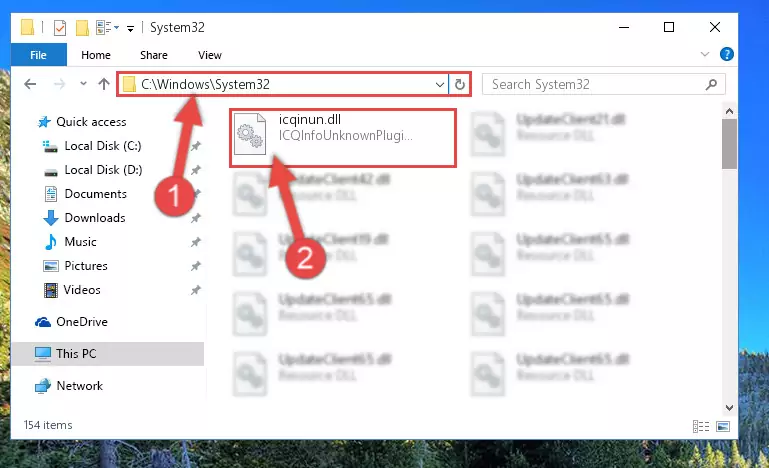769x468 pixels.
Task: Click the pin icon beside Music
Action: tap(196, 242)
